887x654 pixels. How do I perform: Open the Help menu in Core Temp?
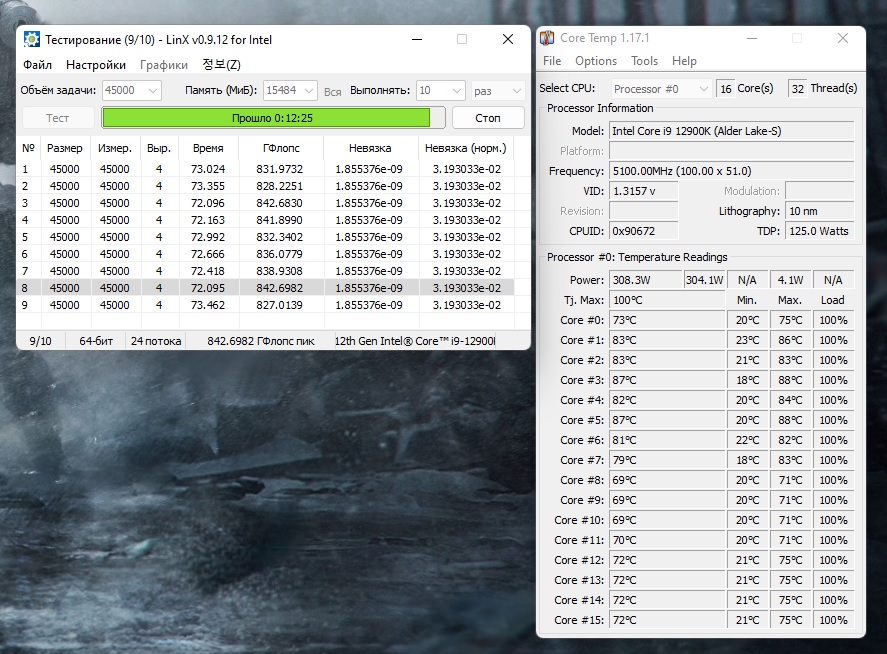(x=684, y=61)
